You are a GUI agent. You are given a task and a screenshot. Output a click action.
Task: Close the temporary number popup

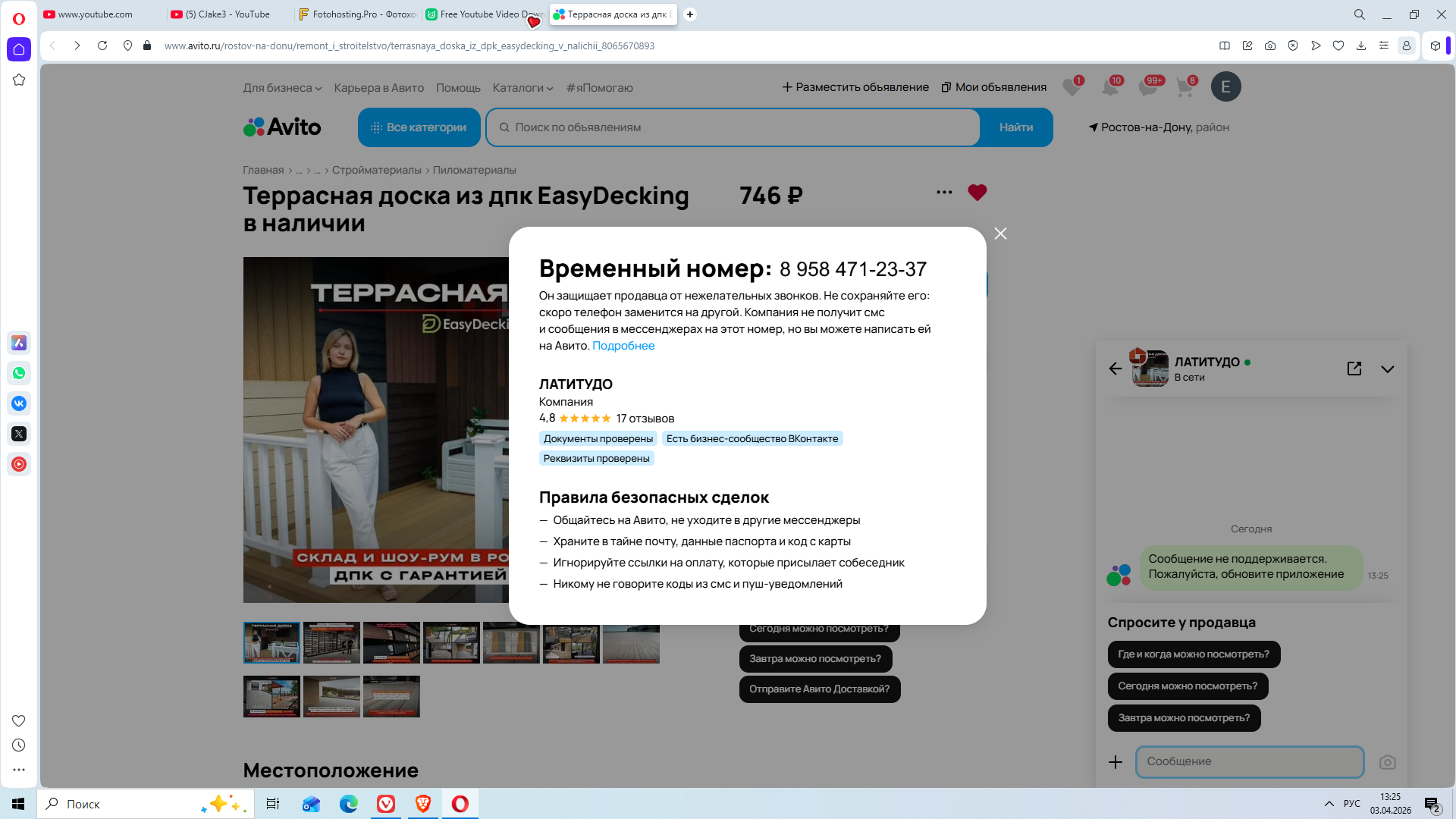click(x=1000, y=234)
